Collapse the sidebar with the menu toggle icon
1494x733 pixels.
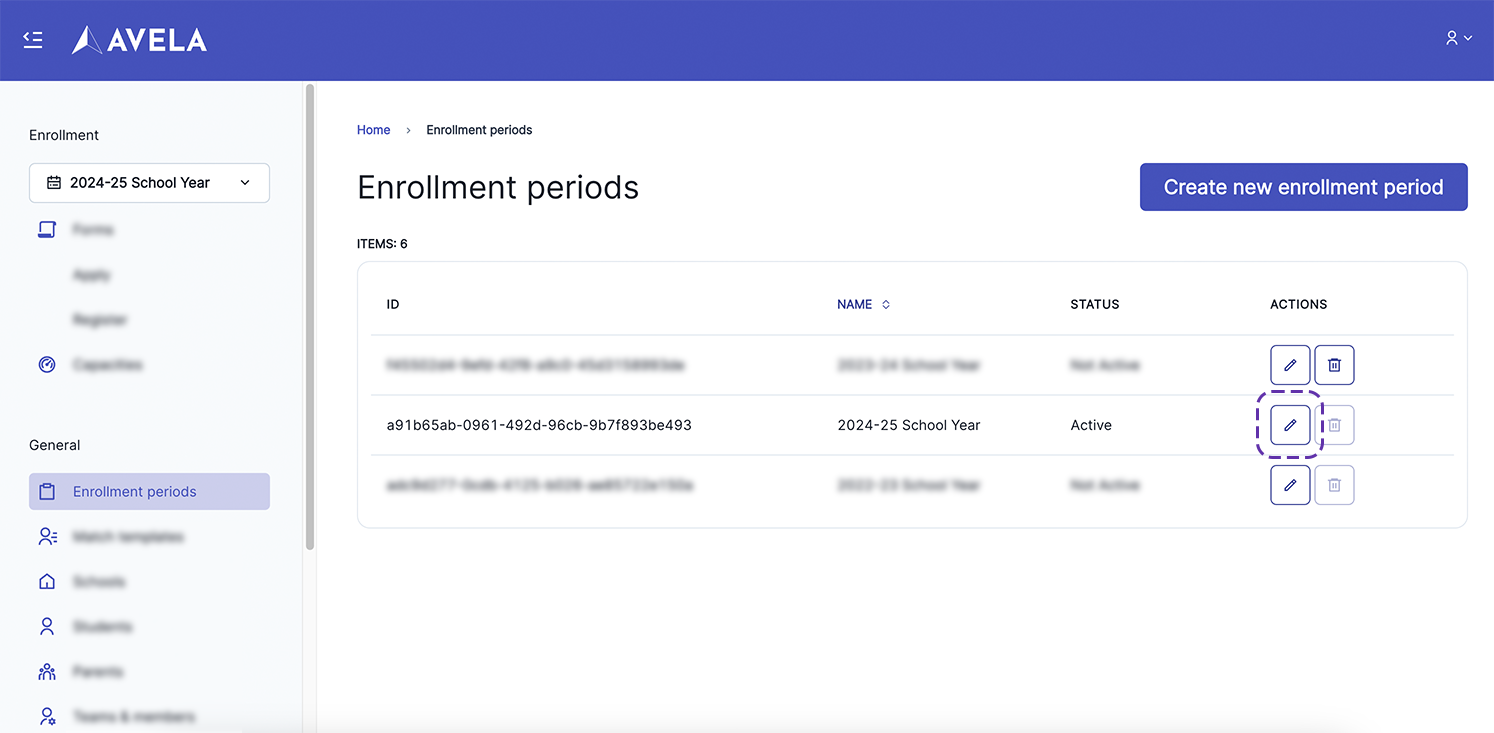pos(33,40)
